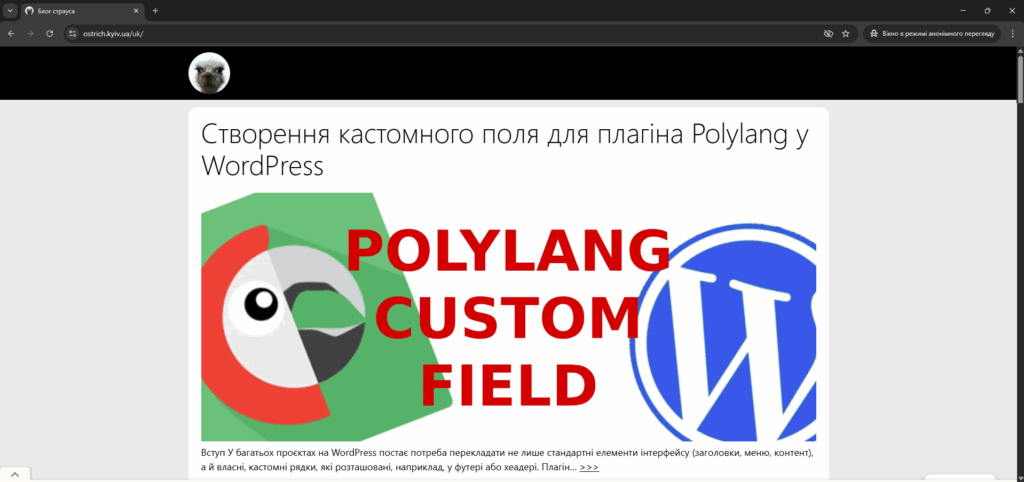This screenshot has width=1024, height=482.
Task: Bookmark this page with the star icon
Action: (846, 33)
